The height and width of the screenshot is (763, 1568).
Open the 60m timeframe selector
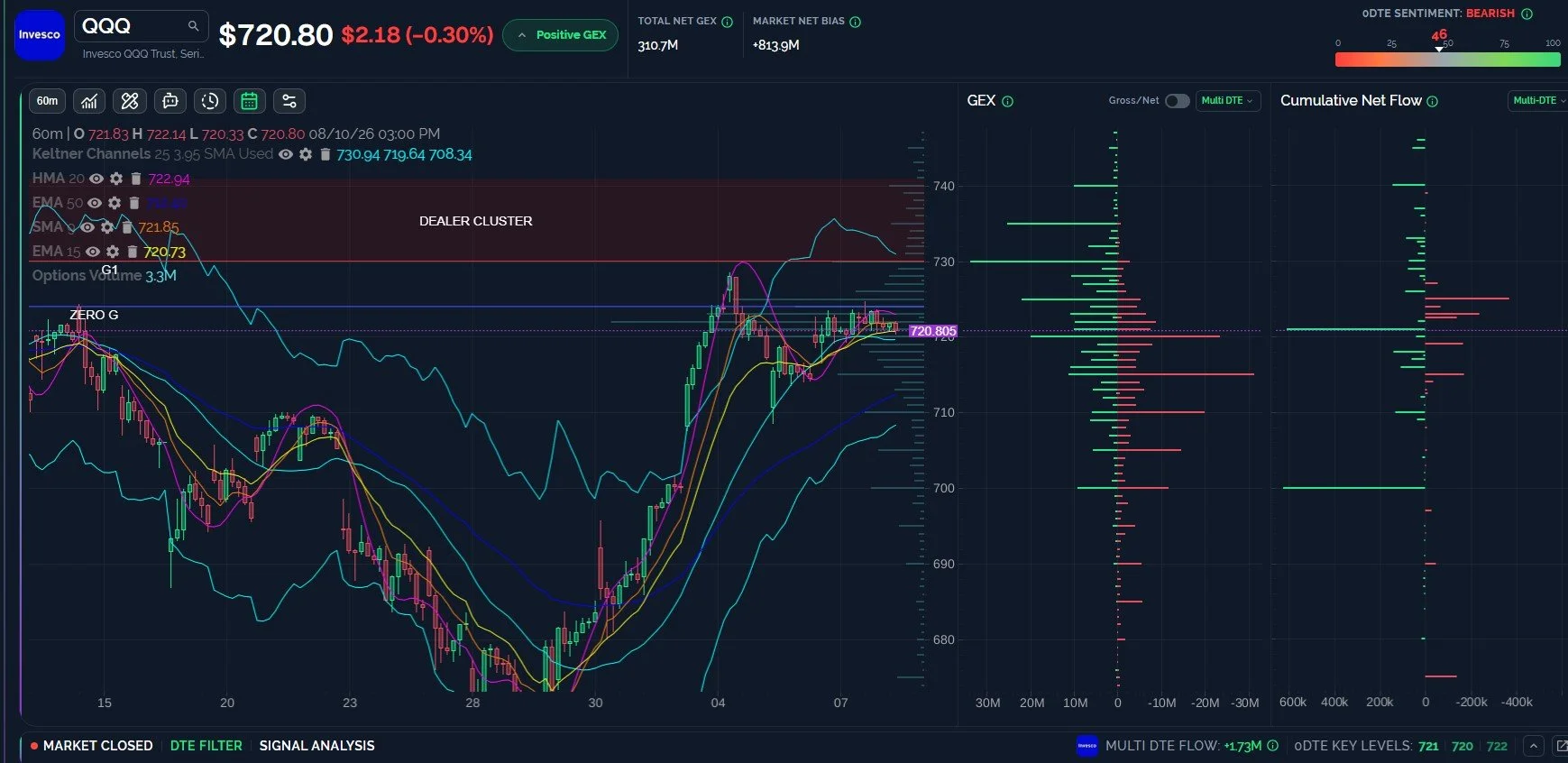(48, 101)
